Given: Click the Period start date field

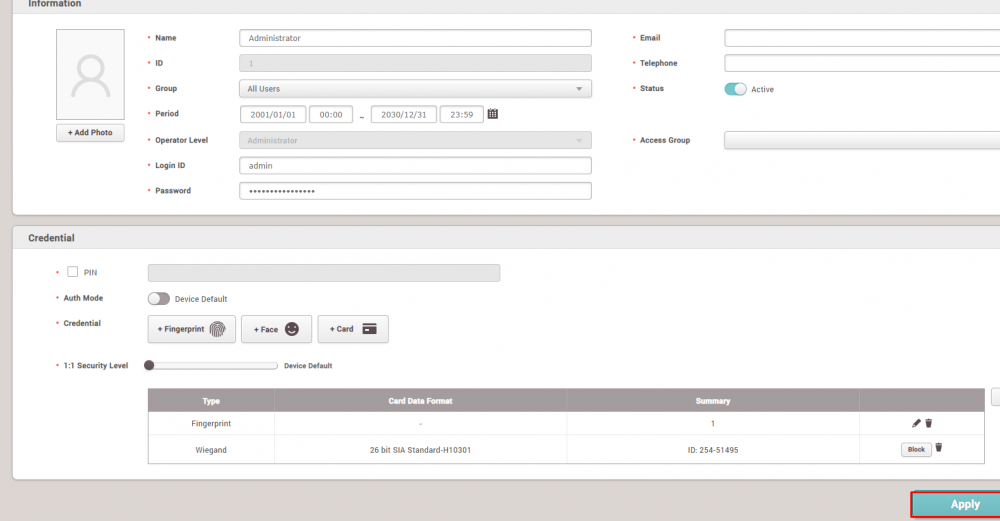Looking at the screenshot, I should (273, 114).
